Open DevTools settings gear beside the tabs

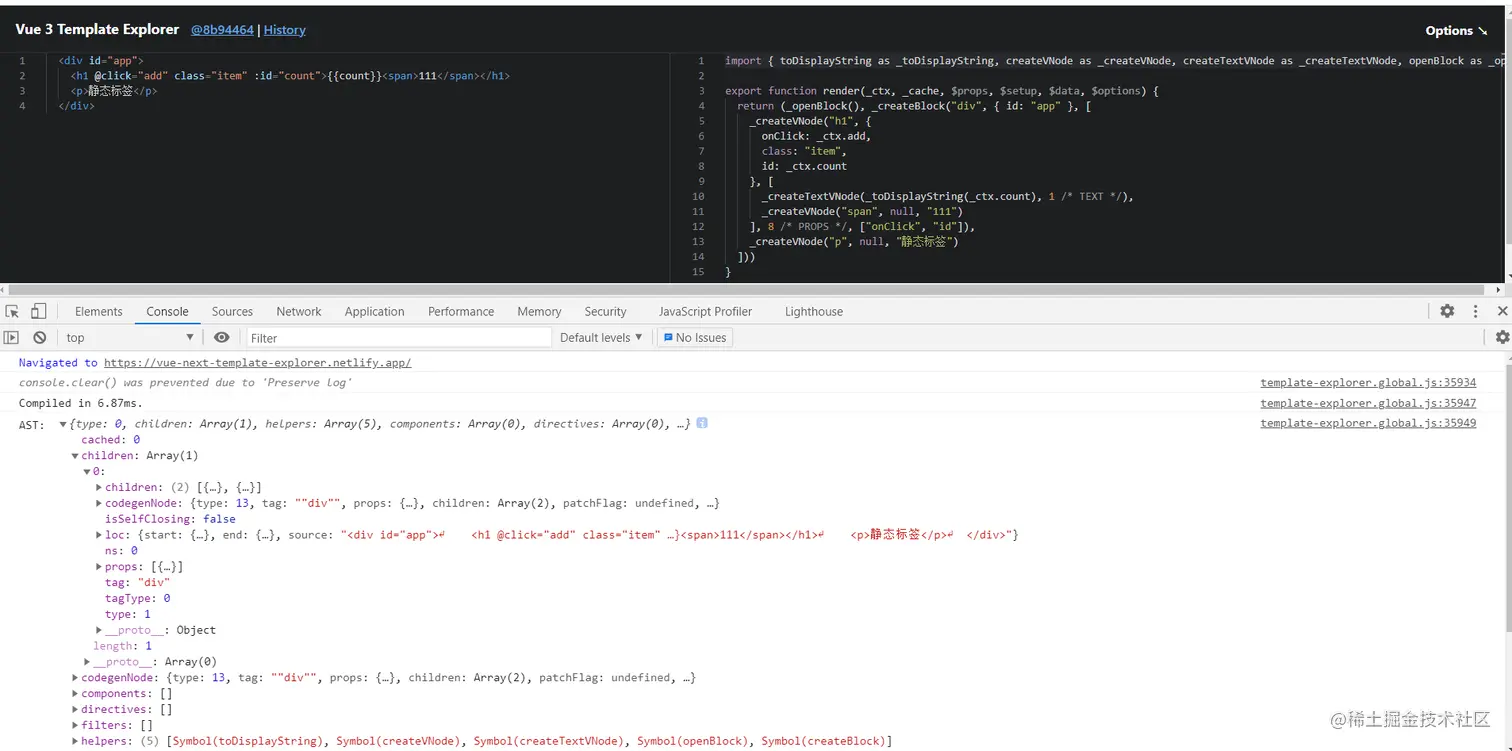pyautogui.click(x=1447, y=312)
